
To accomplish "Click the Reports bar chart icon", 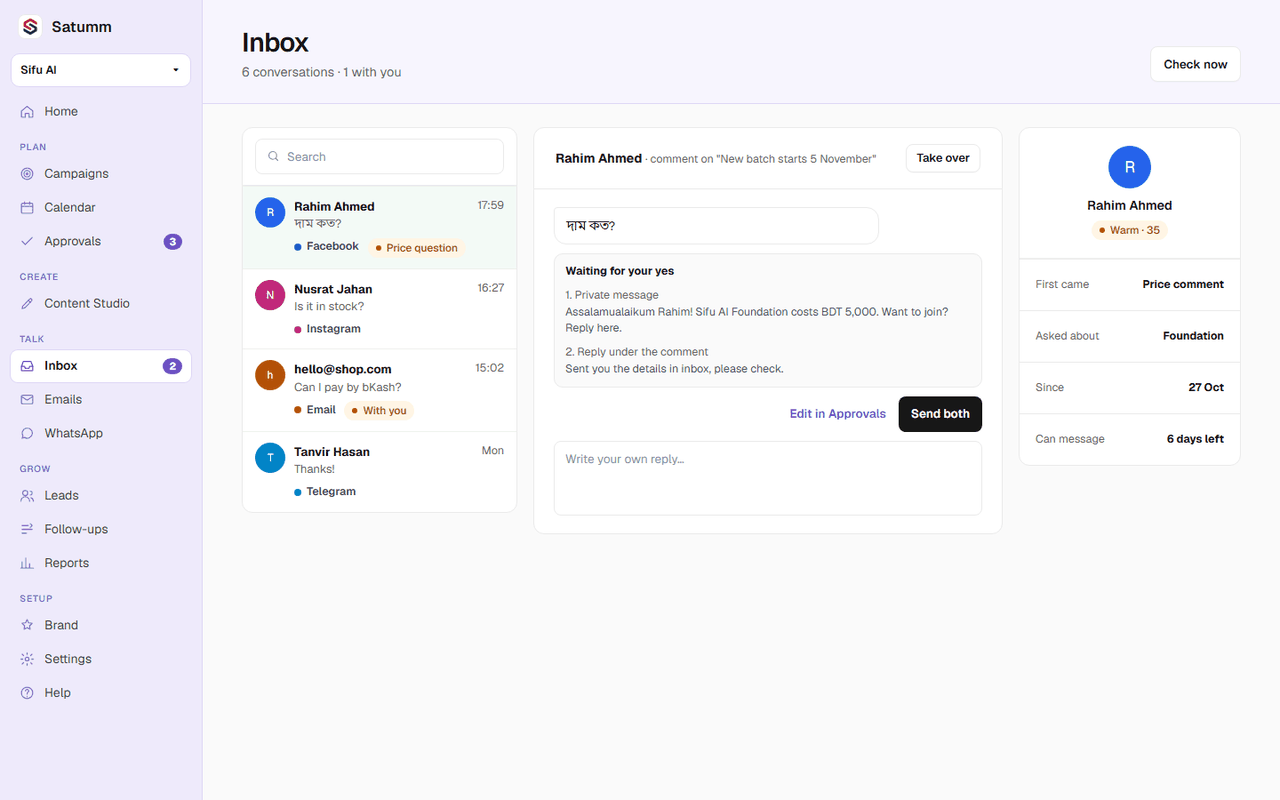I will click(x=27, y=564).
